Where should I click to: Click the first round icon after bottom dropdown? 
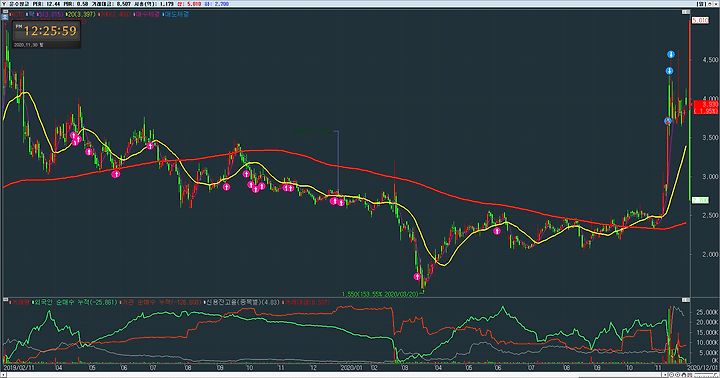(671, 375)
